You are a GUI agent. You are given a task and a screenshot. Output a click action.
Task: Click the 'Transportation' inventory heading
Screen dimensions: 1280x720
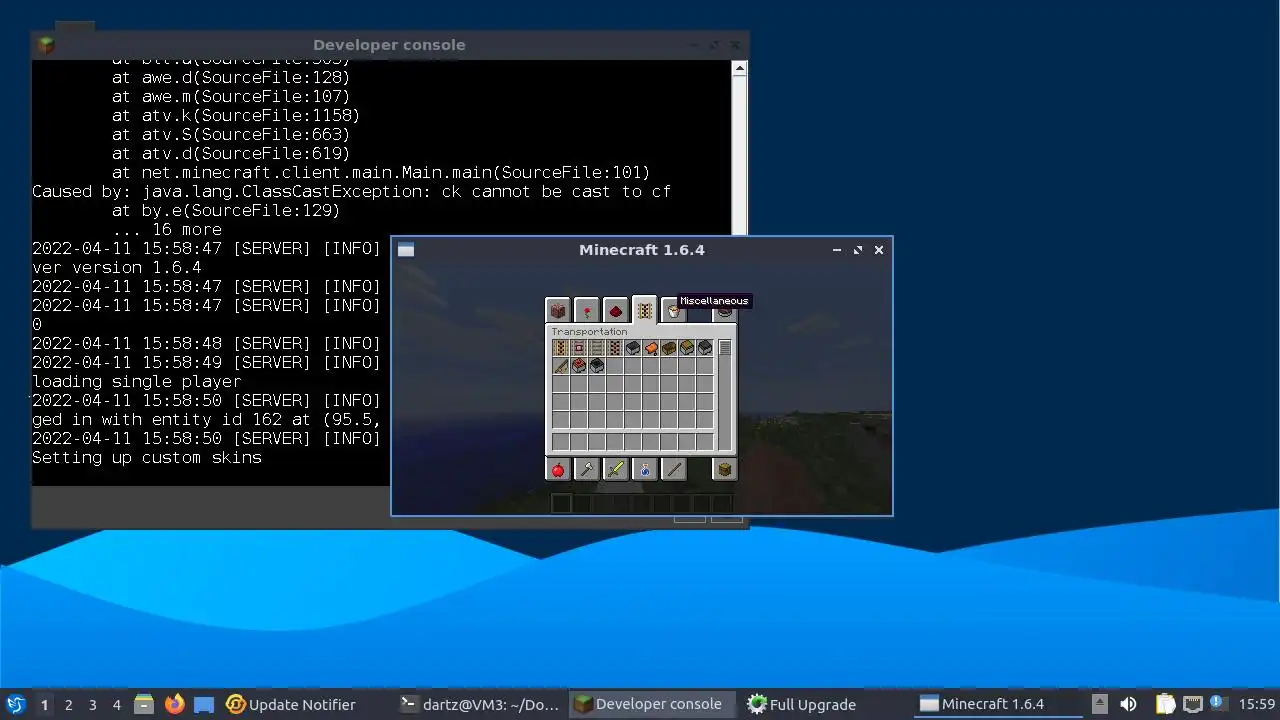589,332
